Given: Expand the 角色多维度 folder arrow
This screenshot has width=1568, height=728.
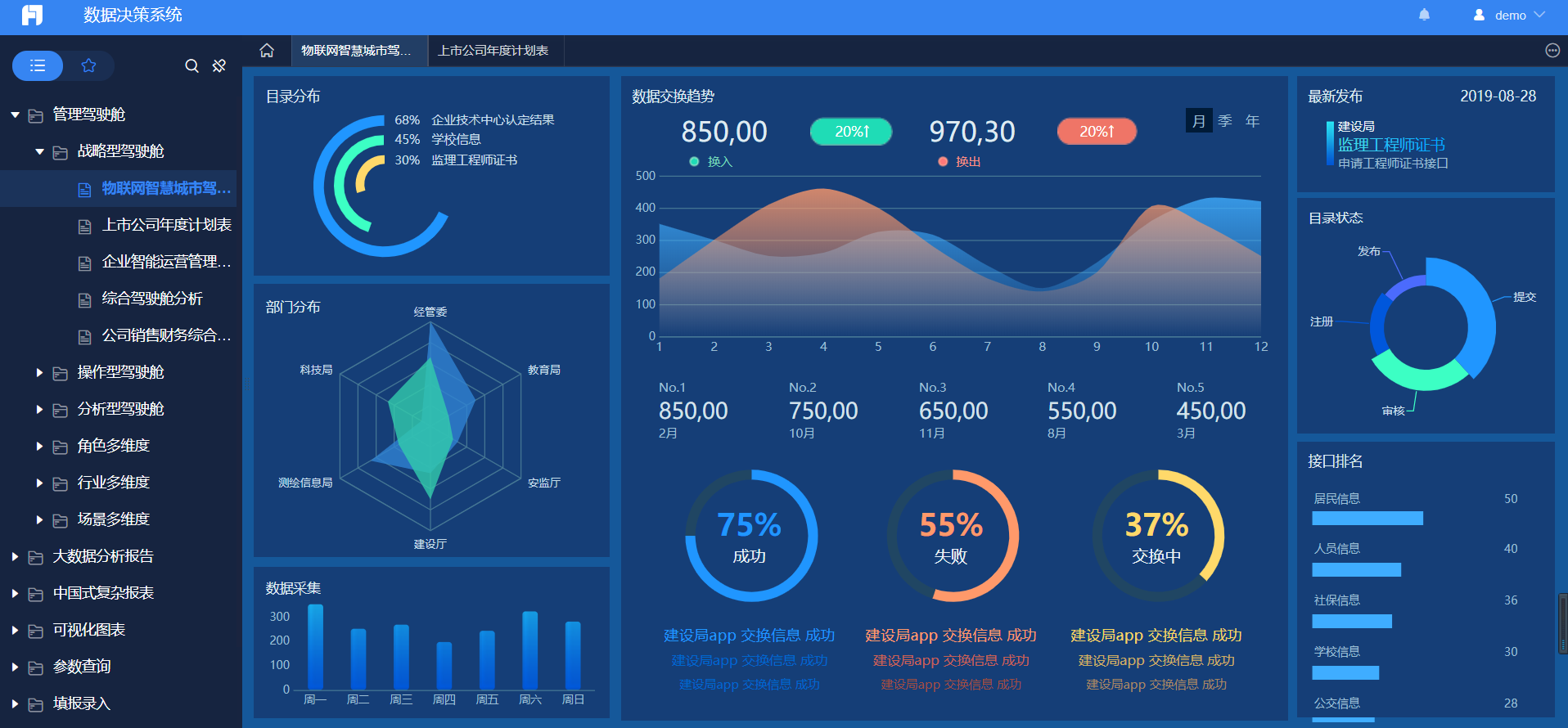Looking at the screenshot, I should [x=39, y=446].
